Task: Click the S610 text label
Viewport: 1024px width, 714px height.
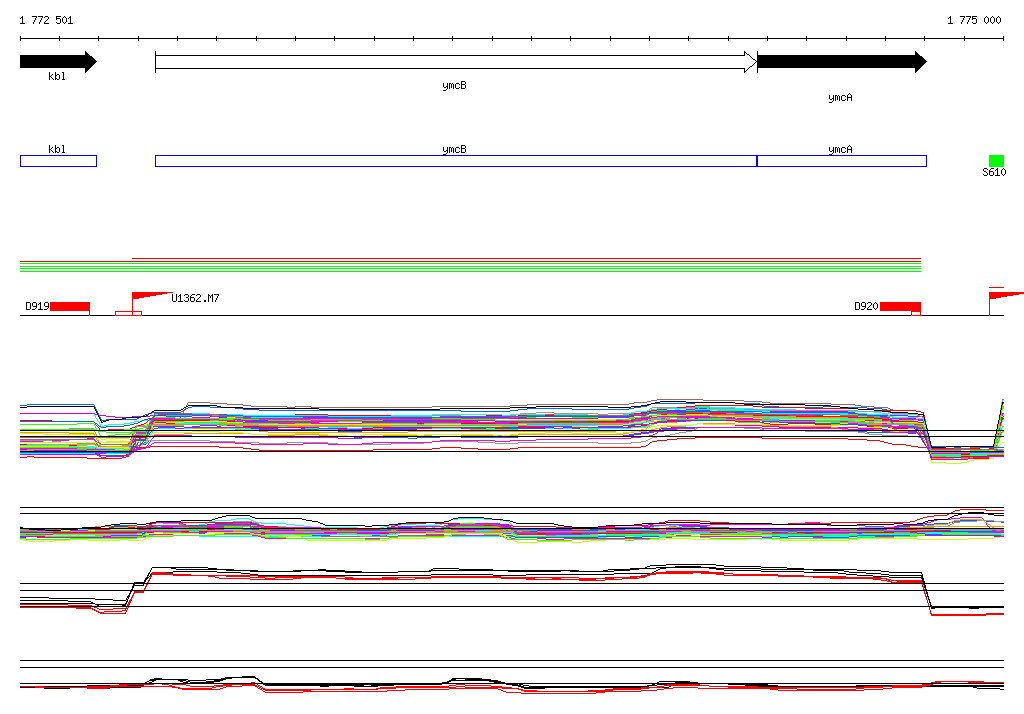Action: pos(994,173)
